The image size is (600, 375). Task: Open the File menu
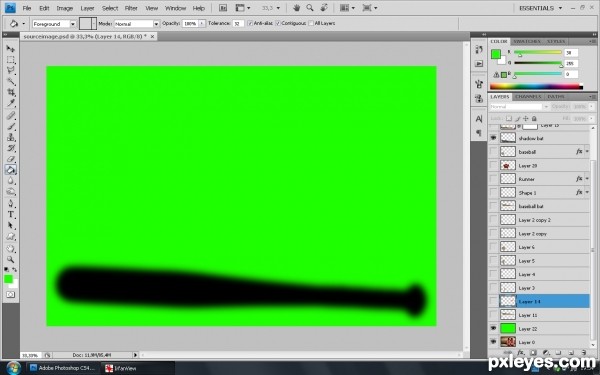click(27, 8)
